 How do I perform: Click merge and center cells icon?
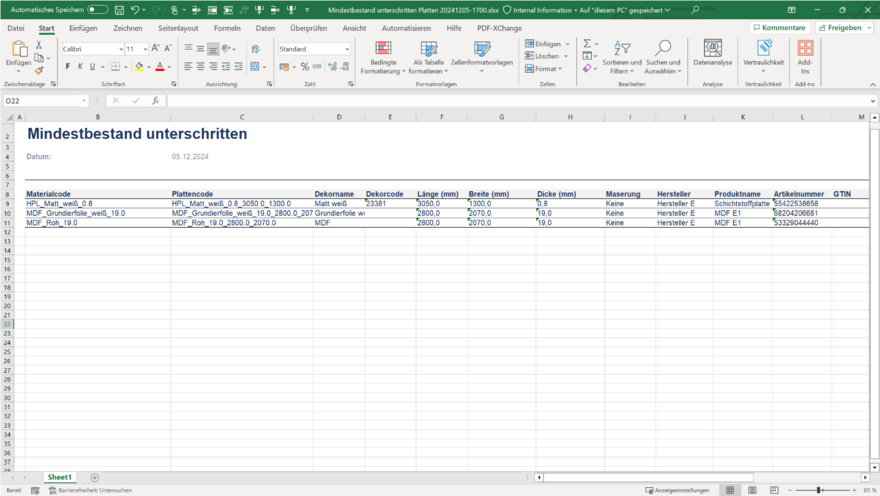point(255,67)
